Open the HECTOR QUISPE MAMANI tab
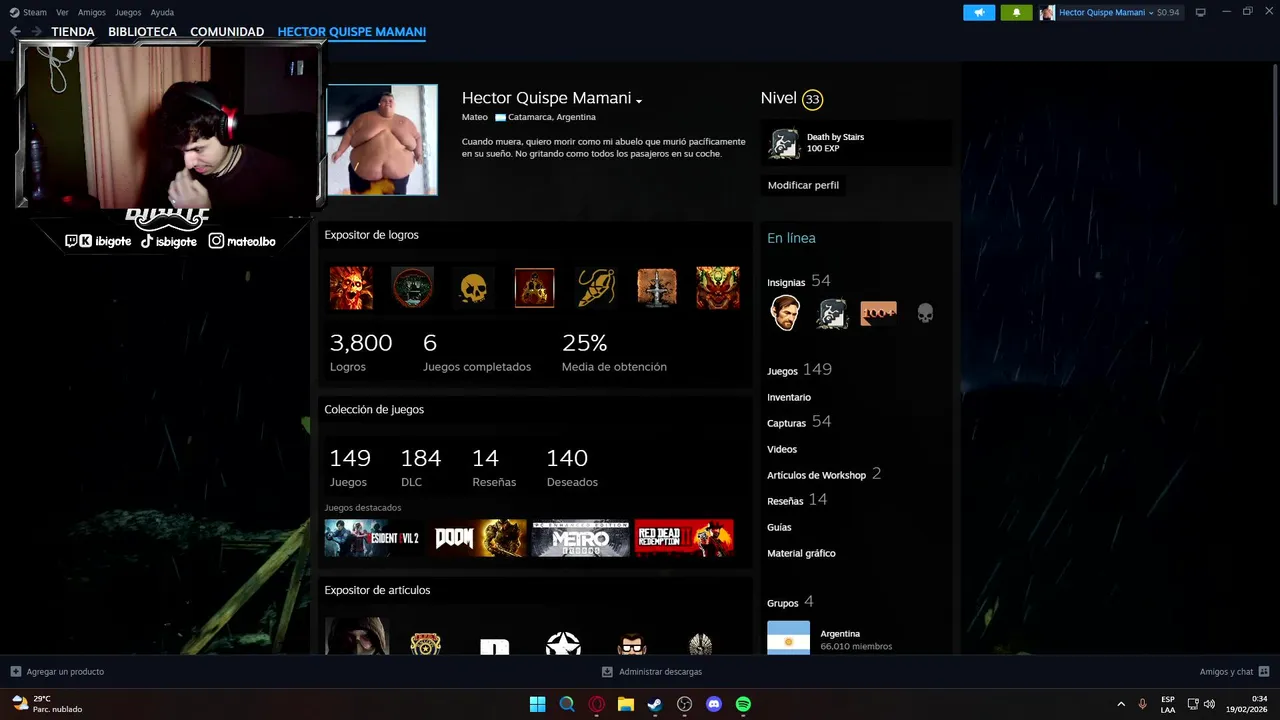The height and width of the screenshot is (720, 1280). point(352,32)
